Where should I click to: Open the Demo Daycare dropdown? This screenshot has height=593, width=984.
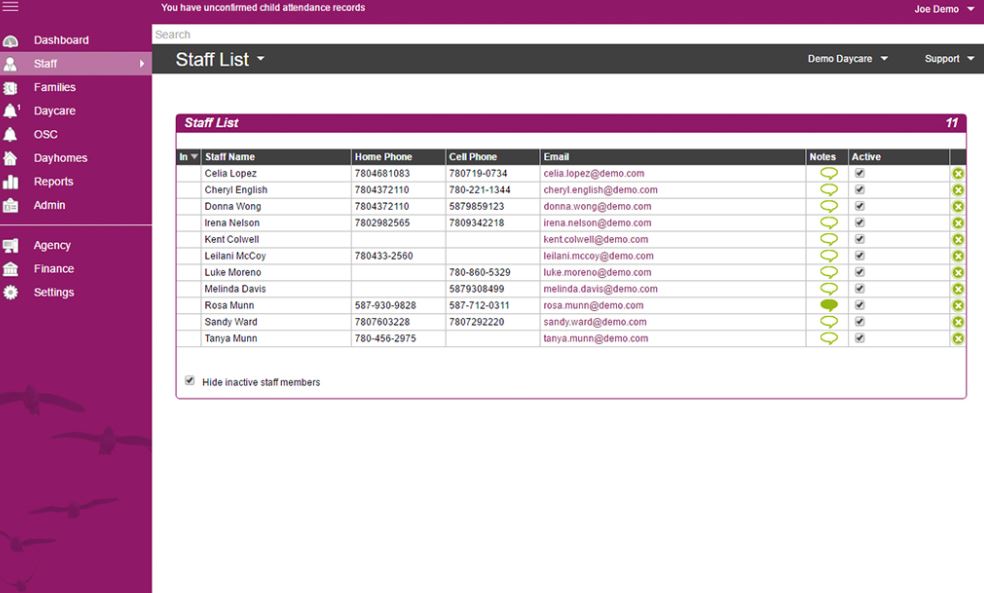click(847, 58)
